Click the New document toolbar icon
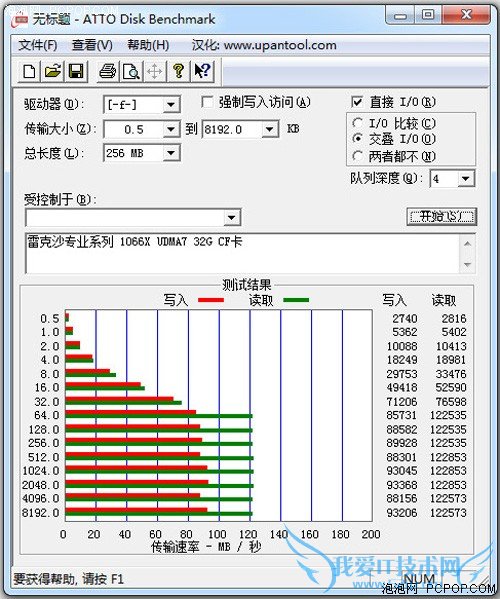The image size is (500, 599). [x=29, y=71]
